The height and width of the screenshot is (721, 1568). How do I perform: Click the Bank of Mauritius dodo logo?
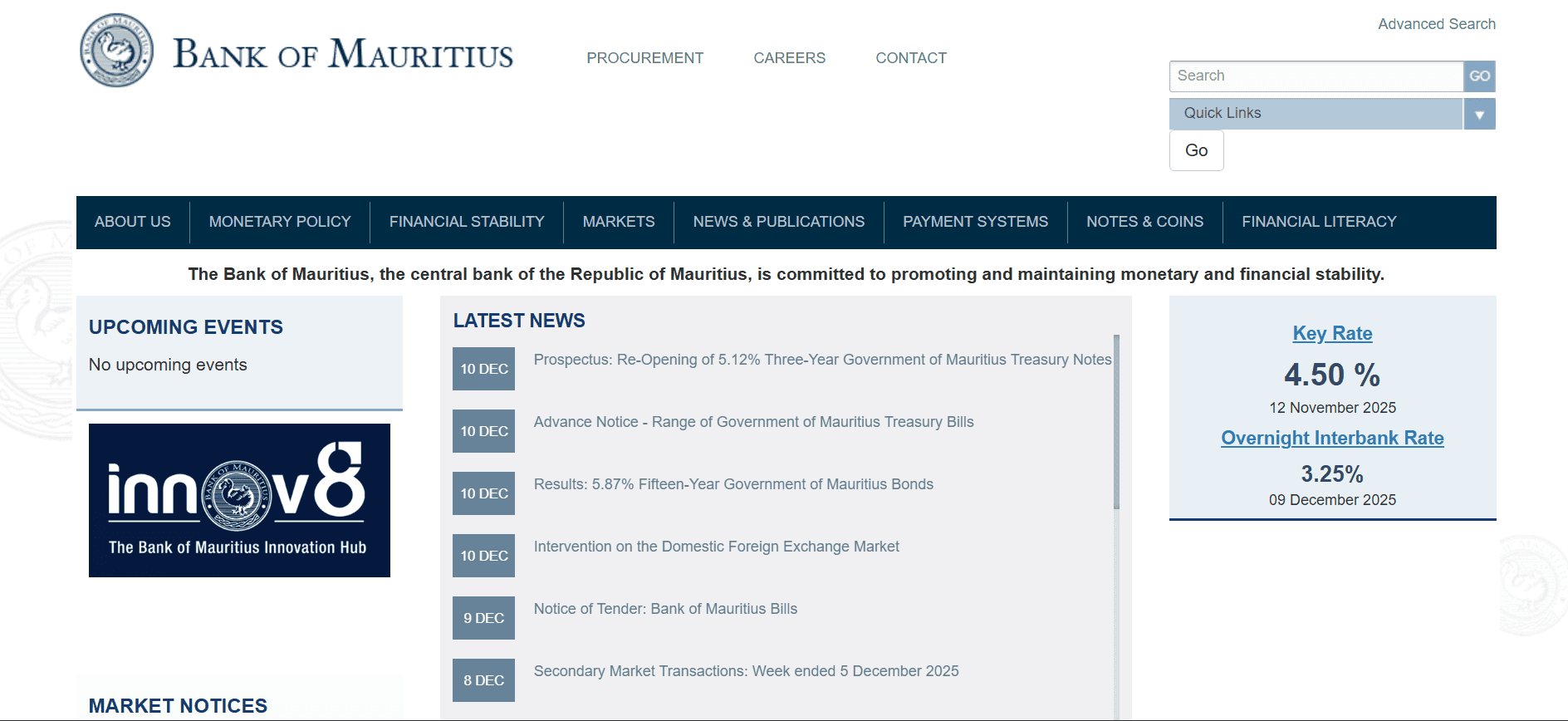(117, 51)
